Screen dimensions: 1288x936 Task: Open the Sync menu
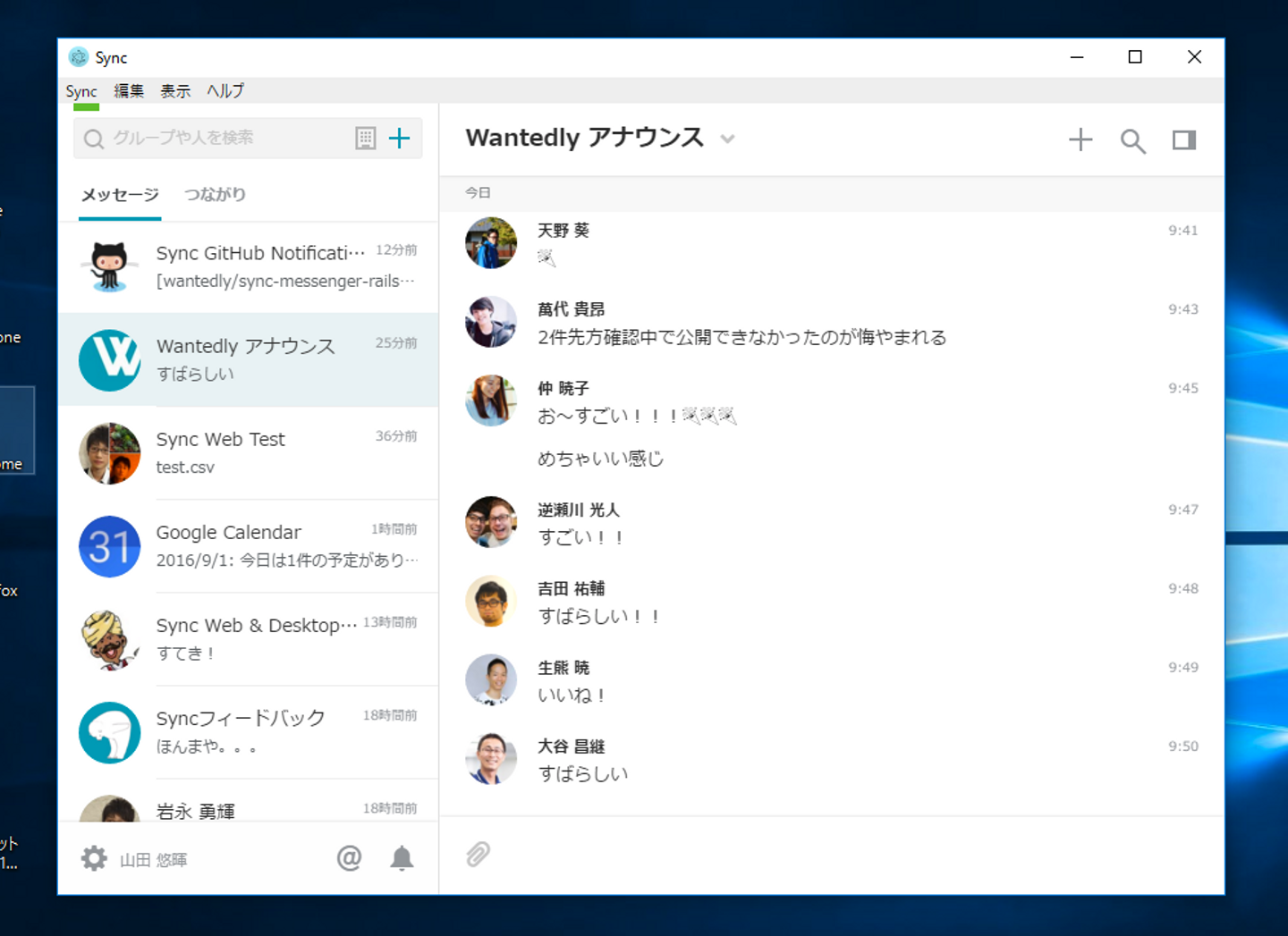81,91
